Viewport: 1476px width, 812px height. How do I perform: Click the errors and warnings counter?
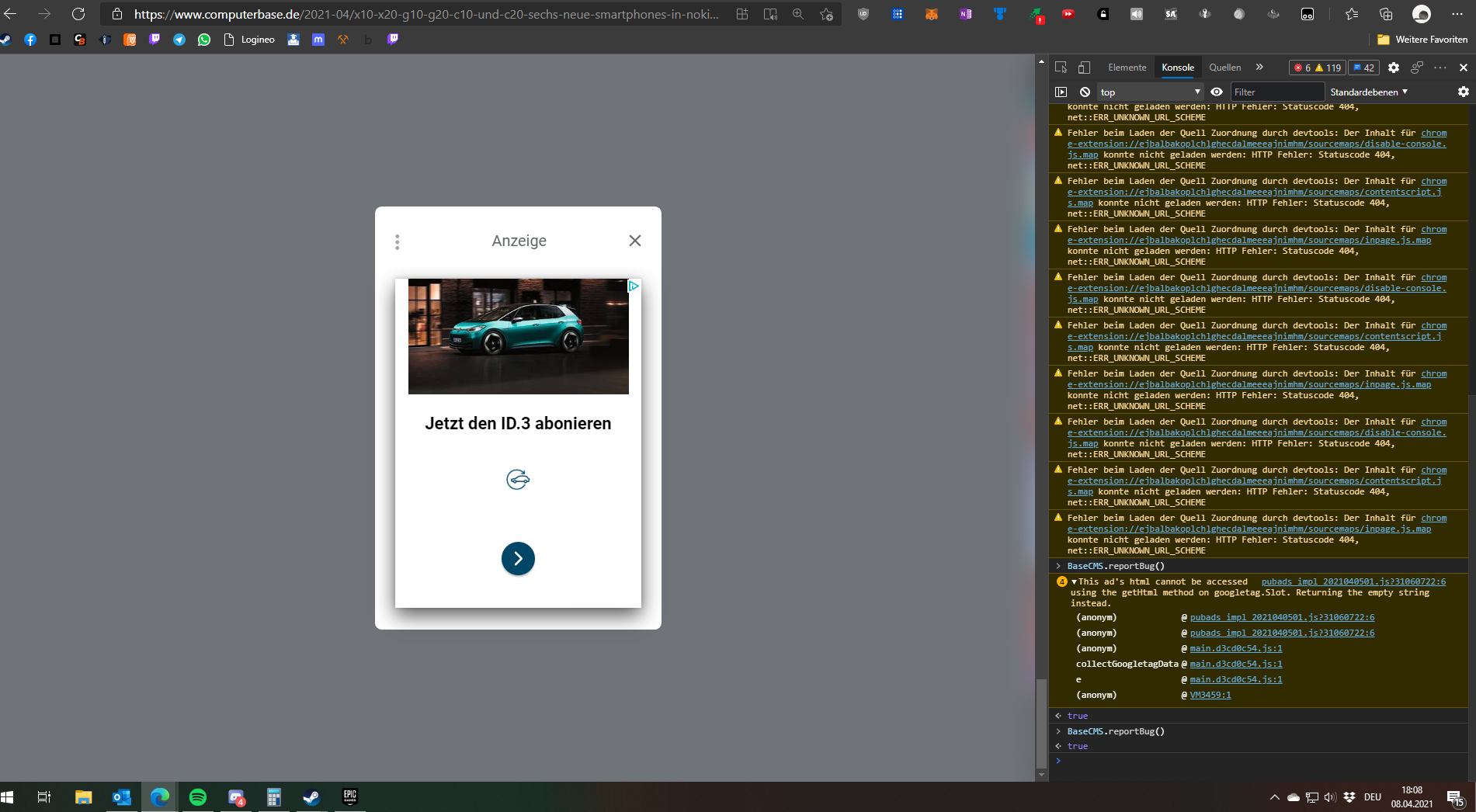tap(1318, 68)
